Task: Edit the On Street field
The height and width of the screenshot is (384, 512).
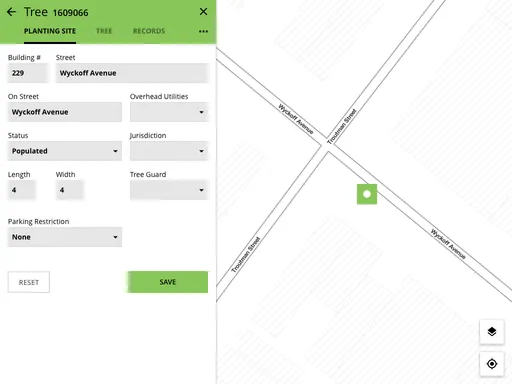Action: pos(65,112)
